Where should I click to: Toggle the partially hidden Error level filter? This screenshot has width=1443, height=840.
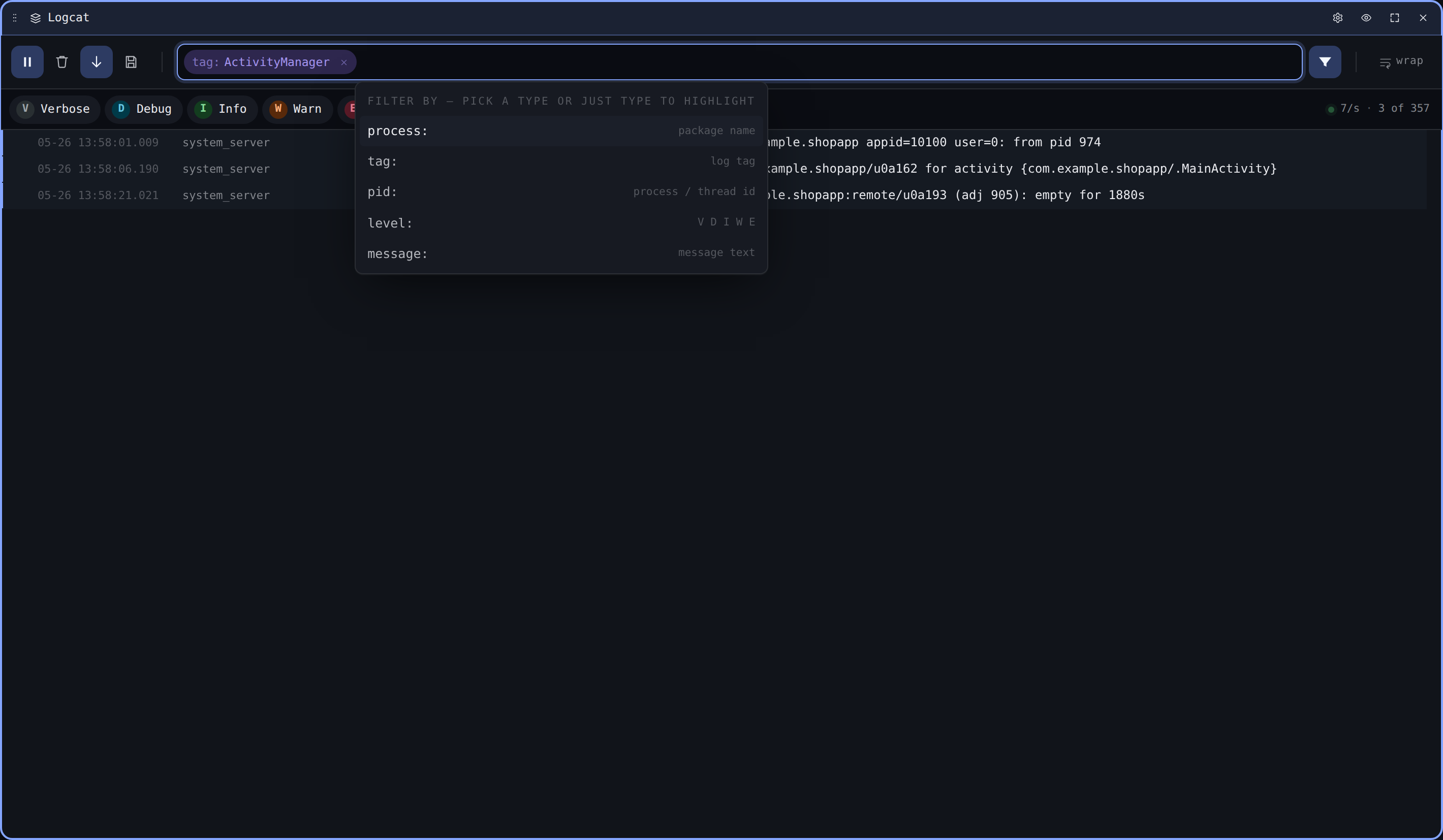pos(347,109)
